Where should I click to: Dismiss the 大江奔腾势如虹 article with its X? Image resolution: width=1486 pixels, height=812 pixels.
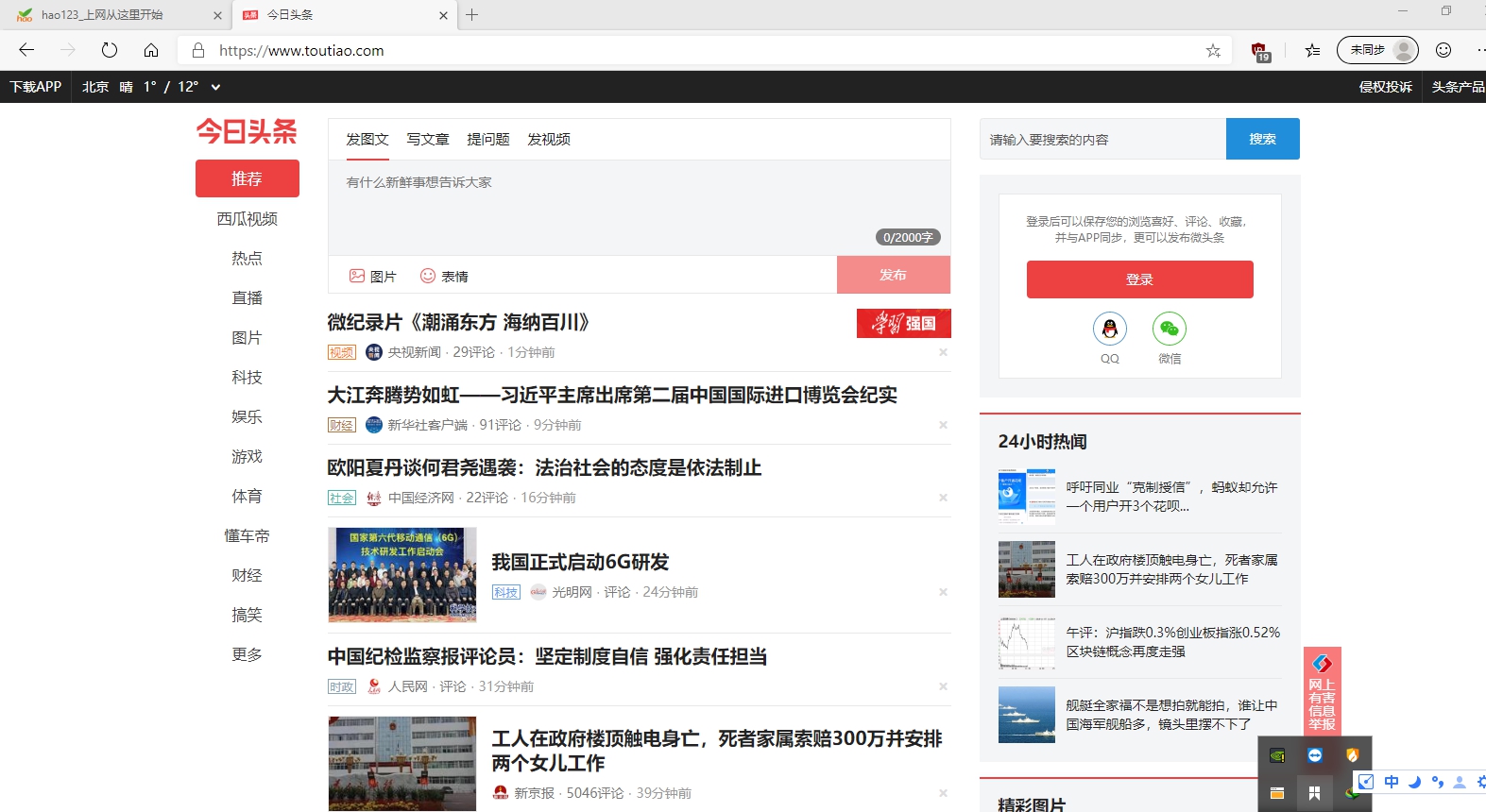click(x=943, y=425)
